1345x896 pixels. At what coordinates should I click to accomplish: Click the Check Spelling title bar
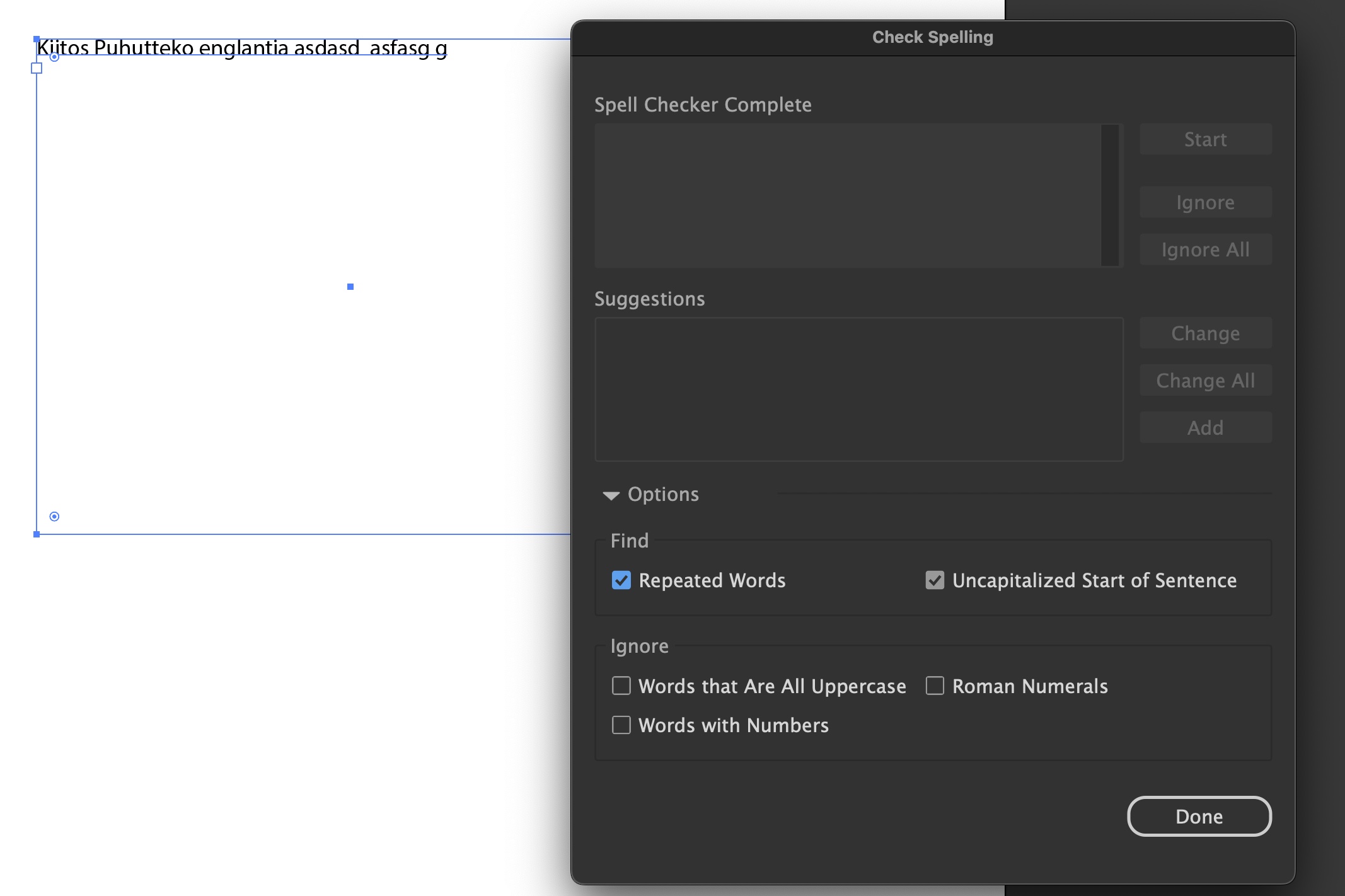tap(932, 37)
